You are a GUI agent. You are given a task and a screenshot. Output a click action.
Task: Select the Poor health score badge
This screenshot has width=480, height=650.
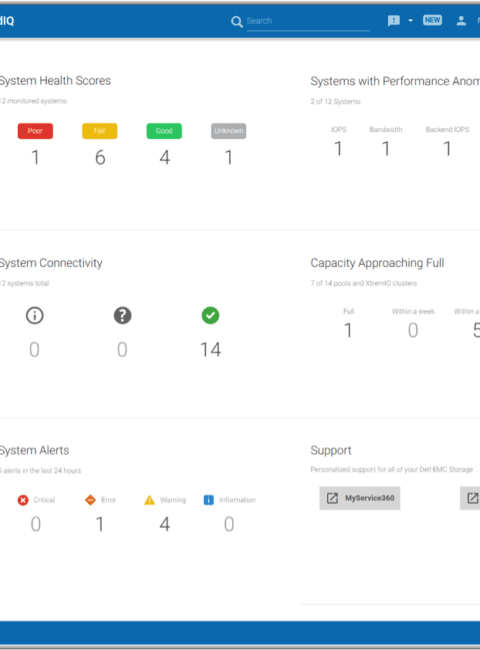click(x=35, y=131)
